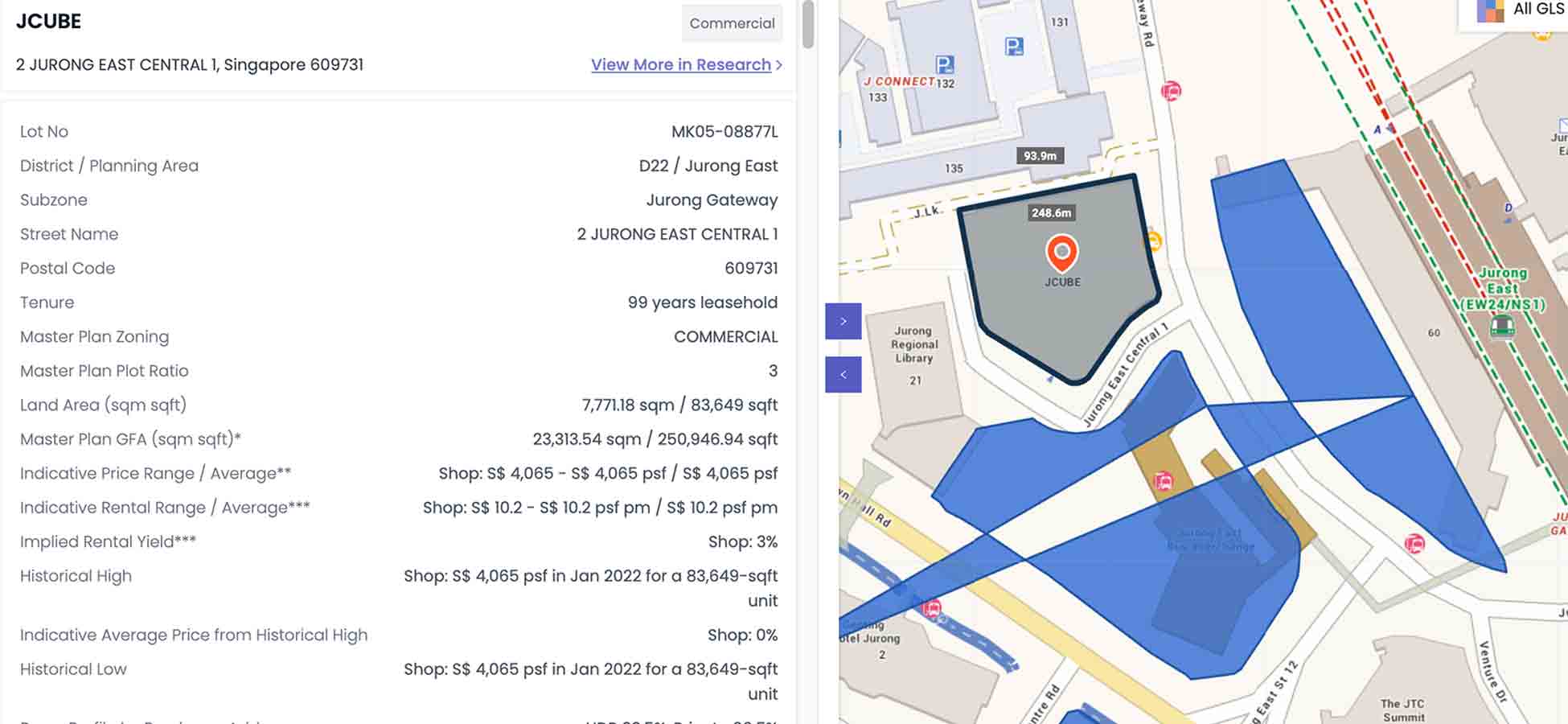Click the Historical High row value
This screenshot has height=724, width=1568.
590,588
